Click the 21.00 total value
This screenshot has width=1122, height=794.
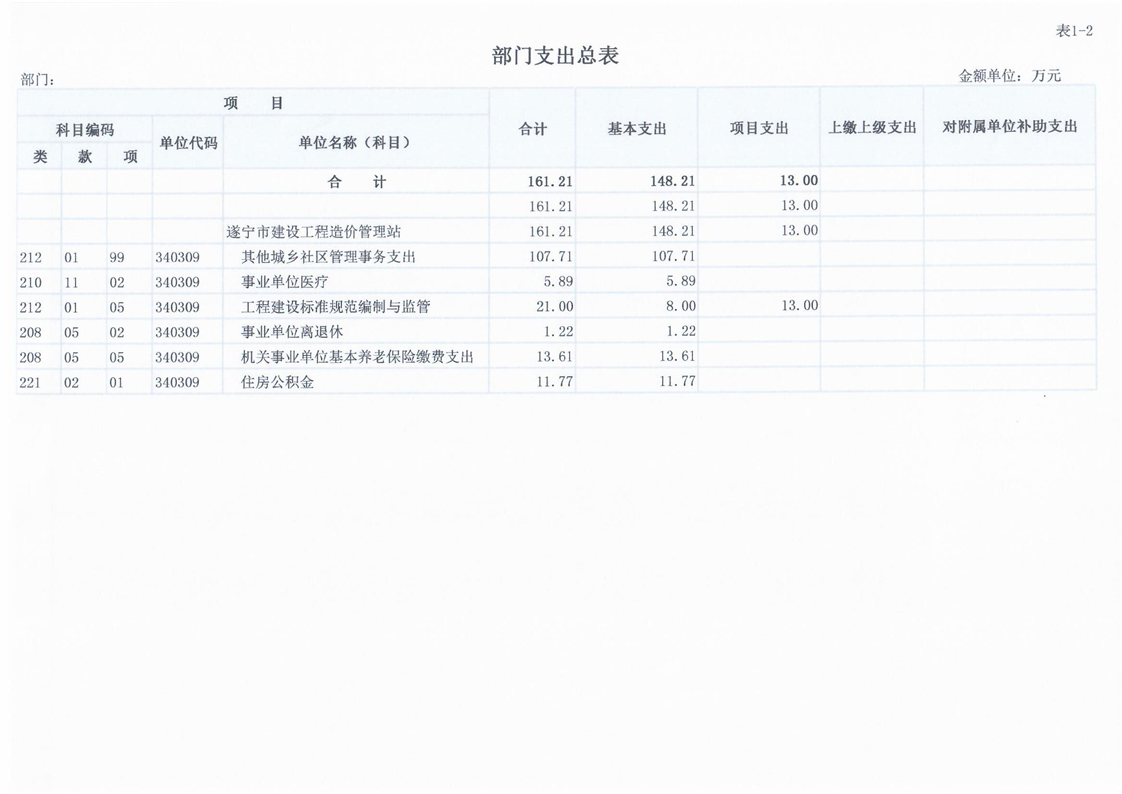click(x=550, y=307)
